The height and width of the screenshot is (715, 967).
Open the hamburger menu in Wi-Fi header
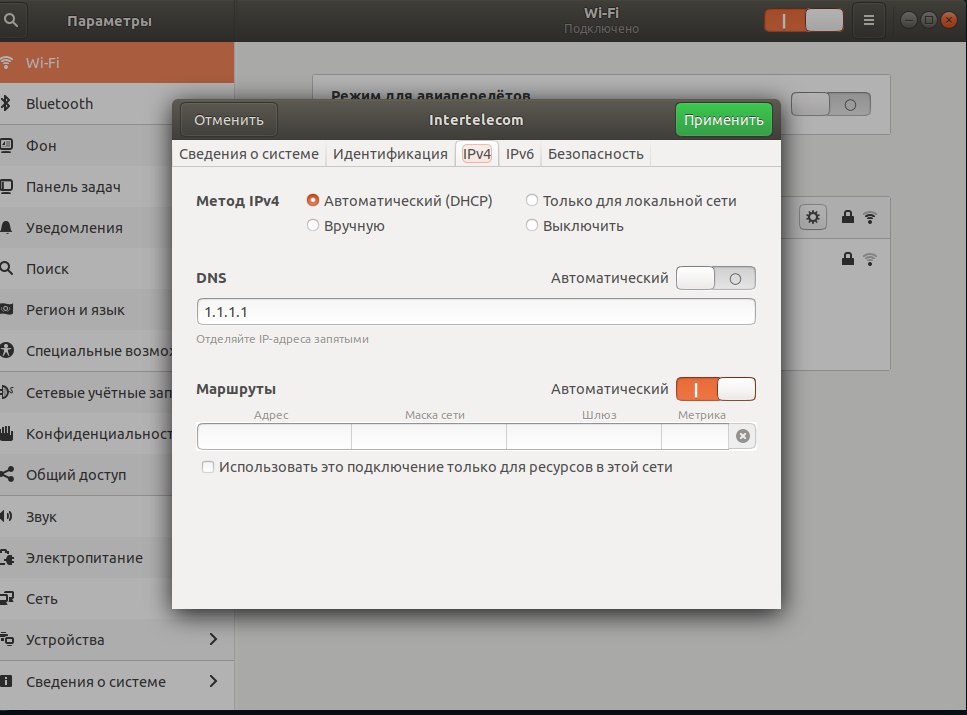tap(868, 20)
